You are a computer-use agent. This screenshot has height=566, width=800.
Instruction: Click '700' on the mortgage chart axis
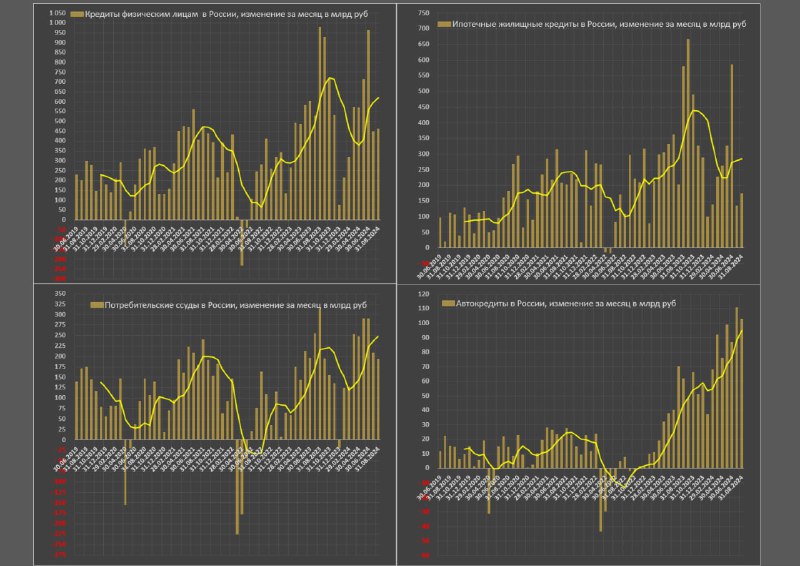click(423, 28)
